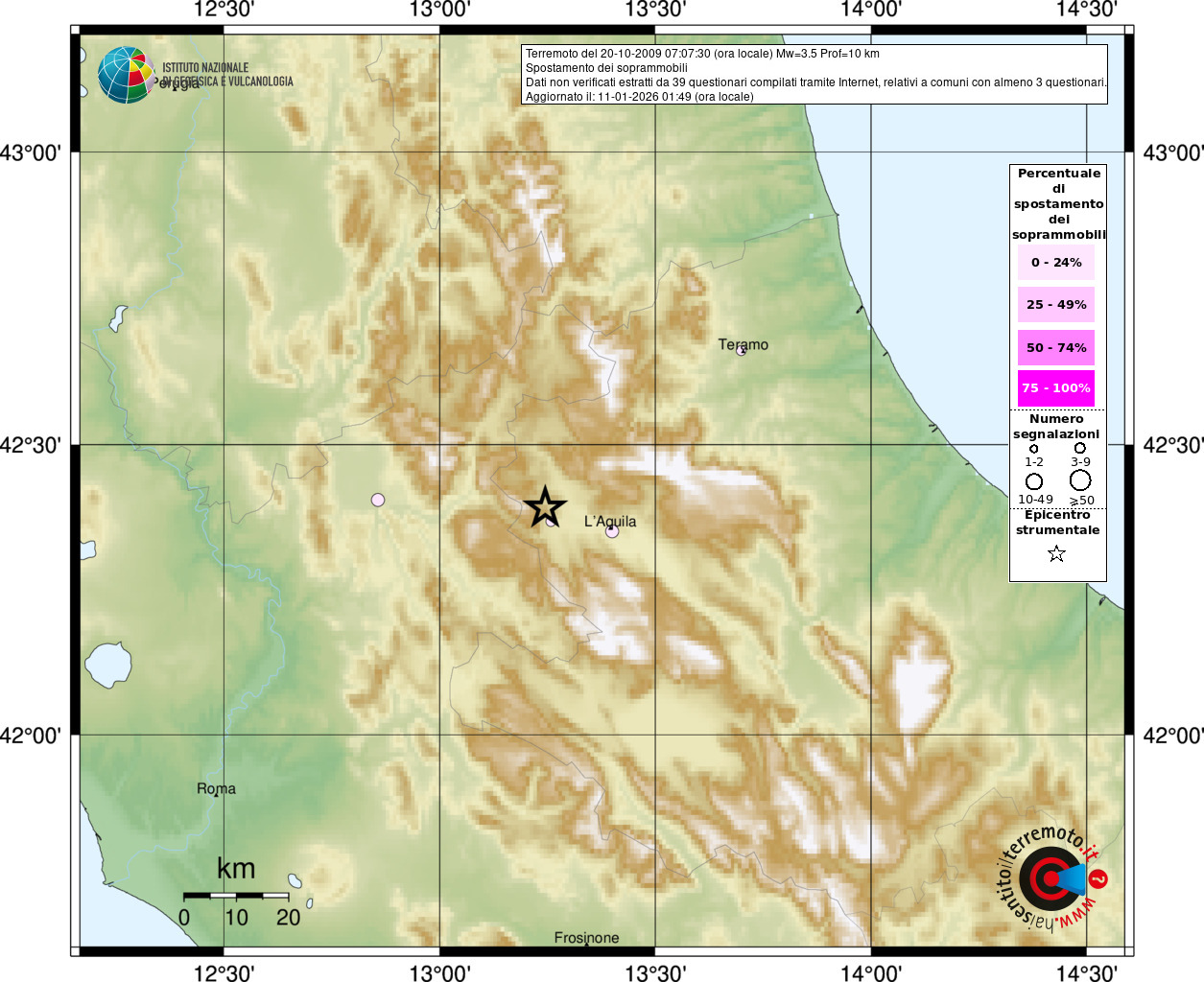Click the haisentitoilterremoto.it target logo
1204x982 pixels.
[x=1051, y=877]
